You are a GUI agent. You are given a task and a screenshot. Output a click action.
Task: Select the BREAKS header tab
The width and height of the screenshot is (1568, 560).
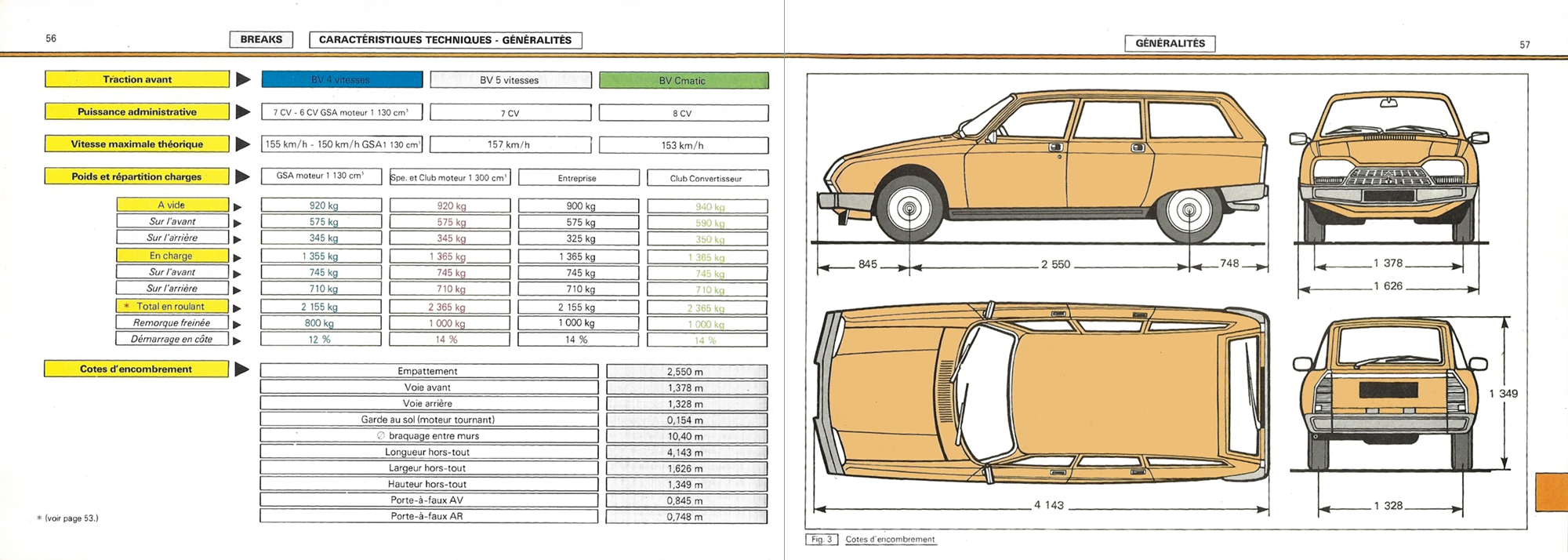tap(261, 40)
